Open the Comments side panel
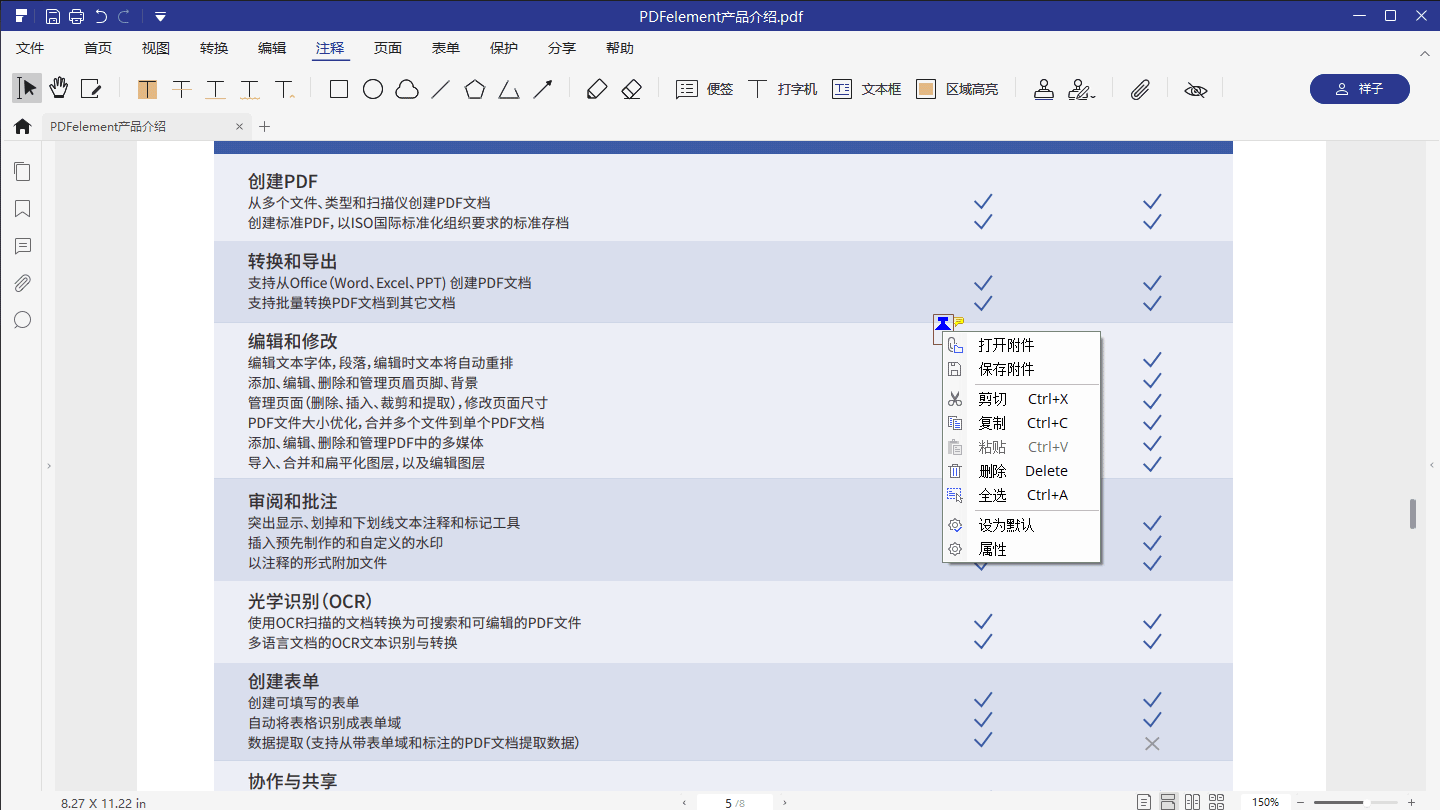Viewport: 1440px width, 810px height. (x=22, y=246)
